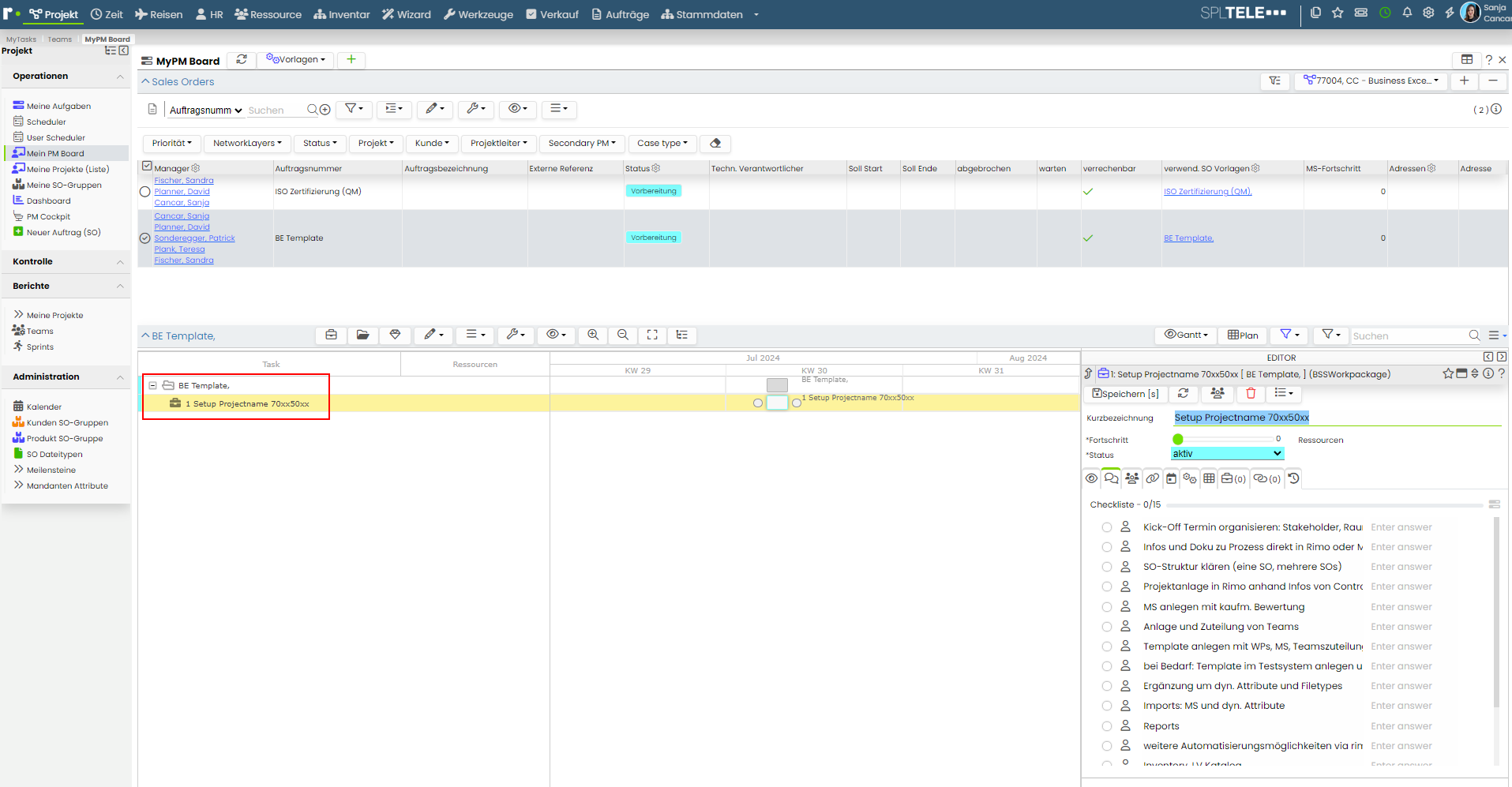Screen dimensions: 1512x787
Task: Open the Projektleiter filter dropdown
Action: (x=499, y=143)
